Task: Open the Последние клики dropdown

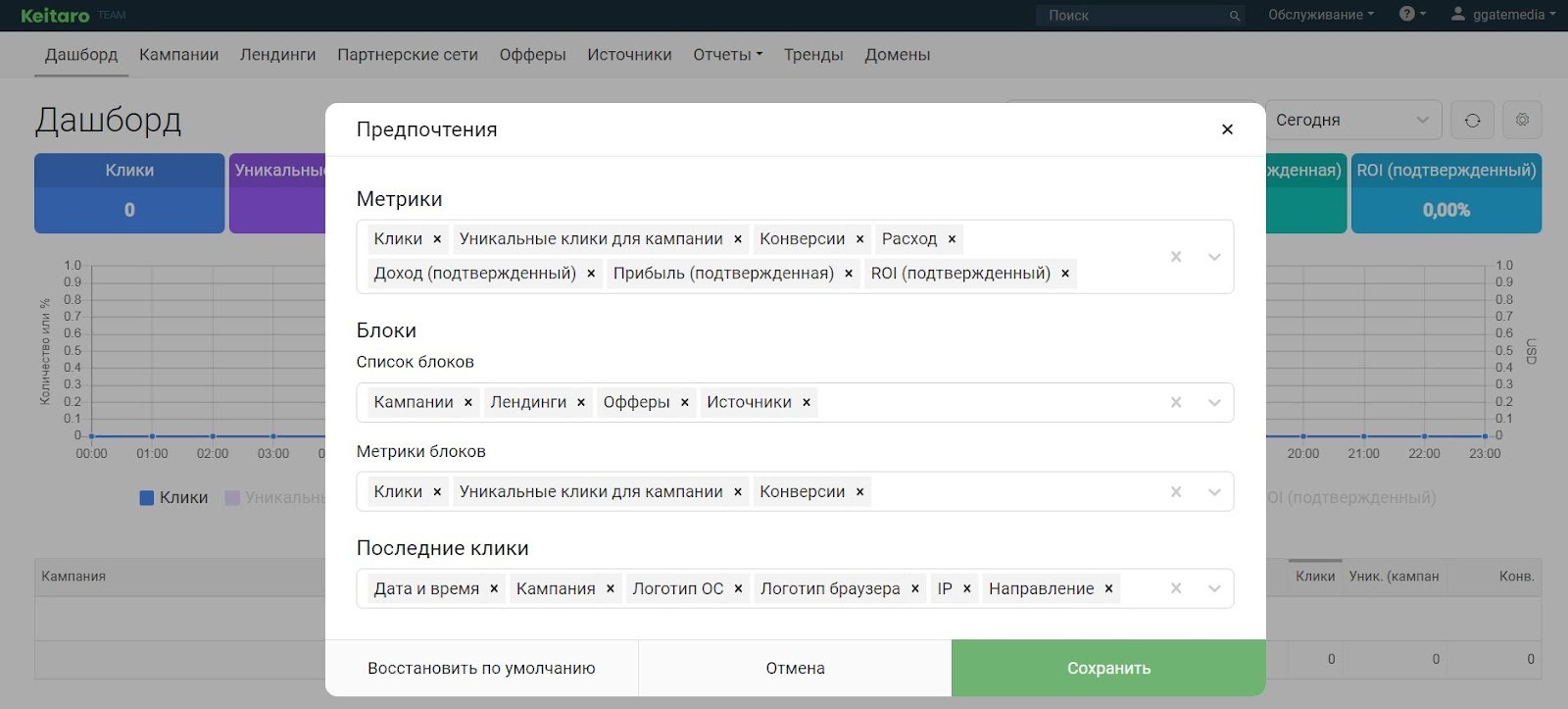Action: point(1214,588)
